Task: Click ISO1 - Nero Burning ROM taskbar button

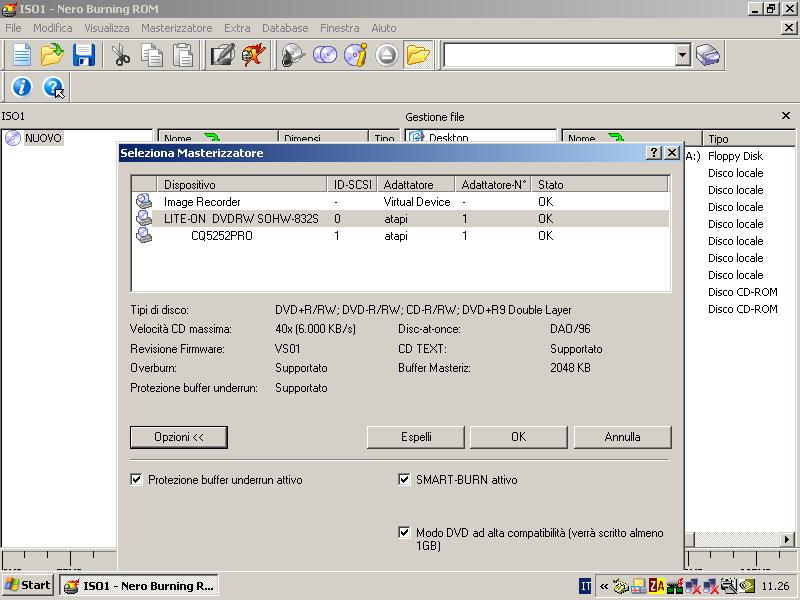Action: pos(139,586)
